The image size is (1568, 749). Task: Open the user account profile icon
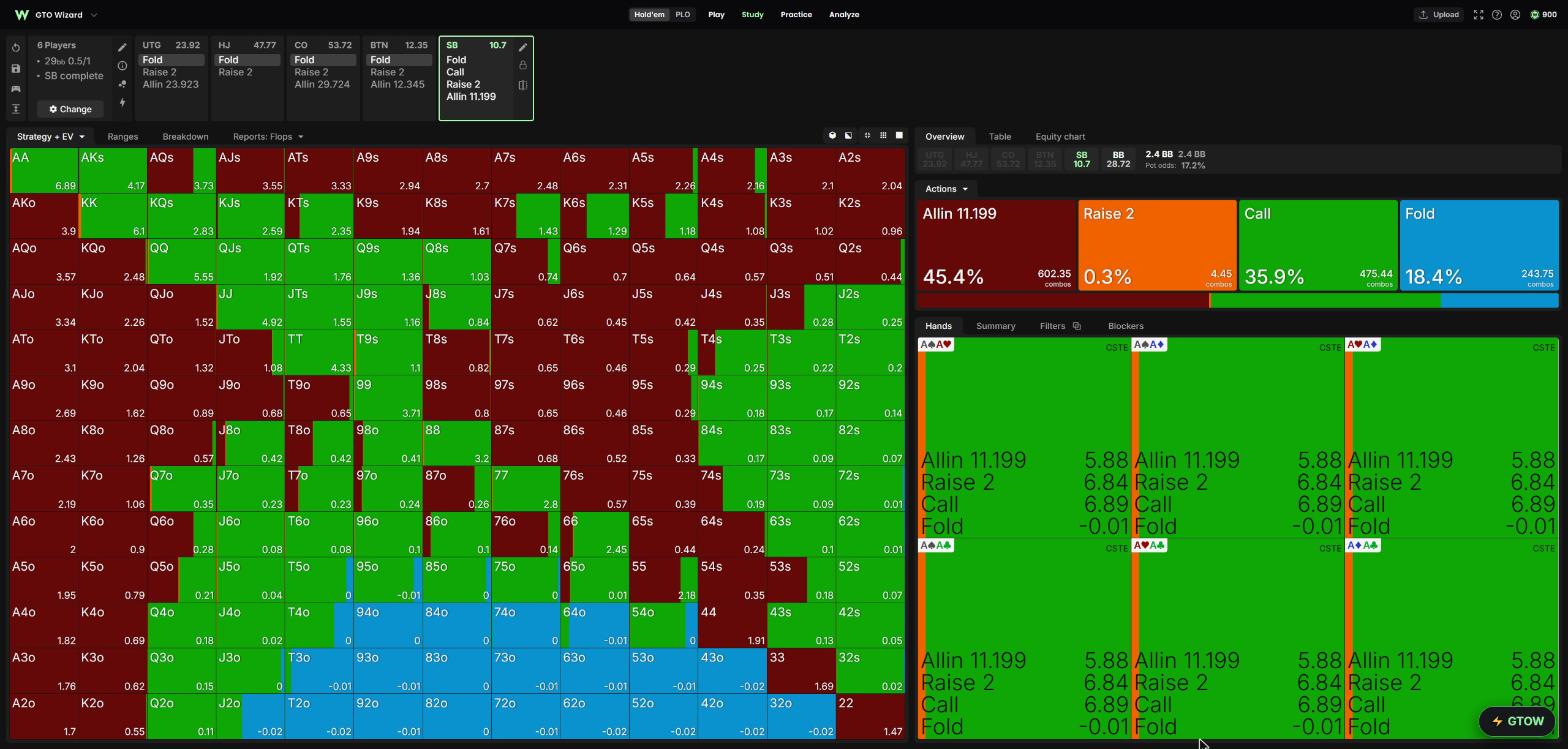pos(1515,15)
